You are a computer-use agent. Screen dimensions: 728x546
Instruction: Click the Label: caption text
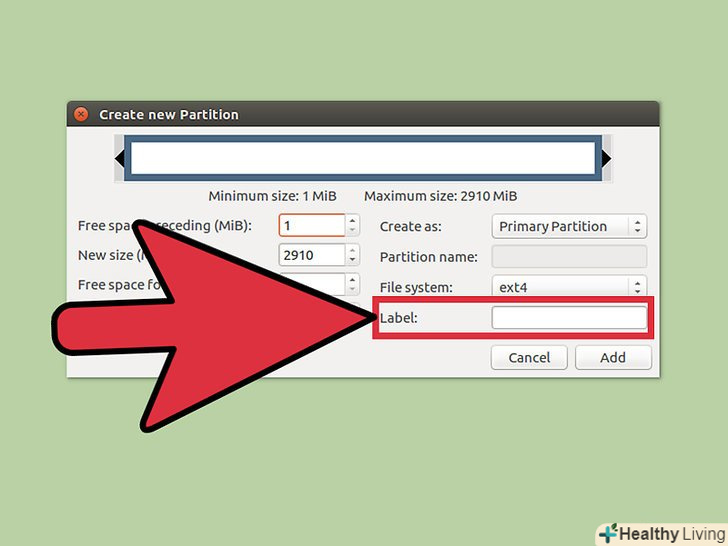click(x=399, y=318)
